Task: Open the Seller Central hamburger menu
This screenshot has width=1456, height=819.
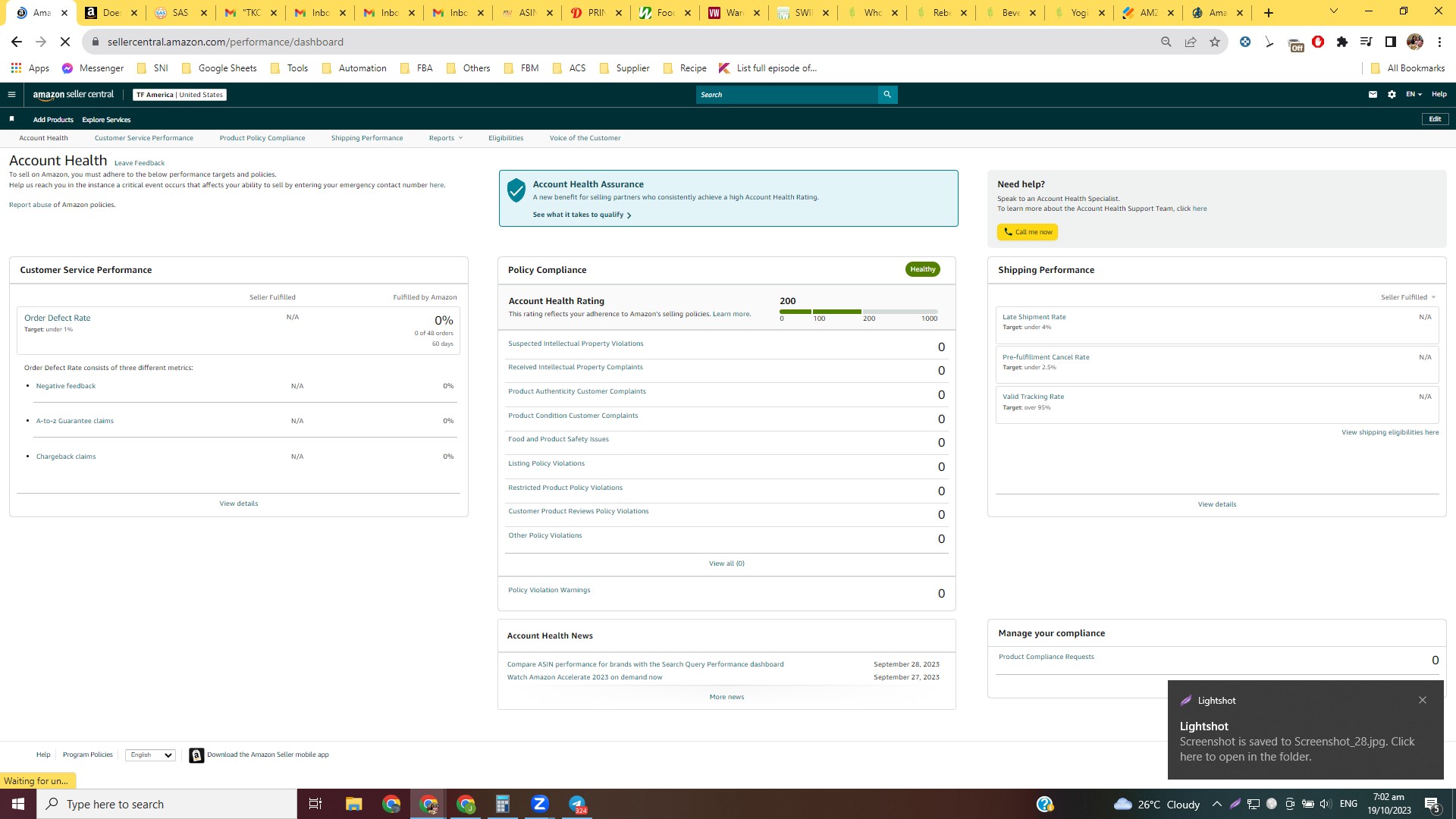Action: tap(11, 95)
